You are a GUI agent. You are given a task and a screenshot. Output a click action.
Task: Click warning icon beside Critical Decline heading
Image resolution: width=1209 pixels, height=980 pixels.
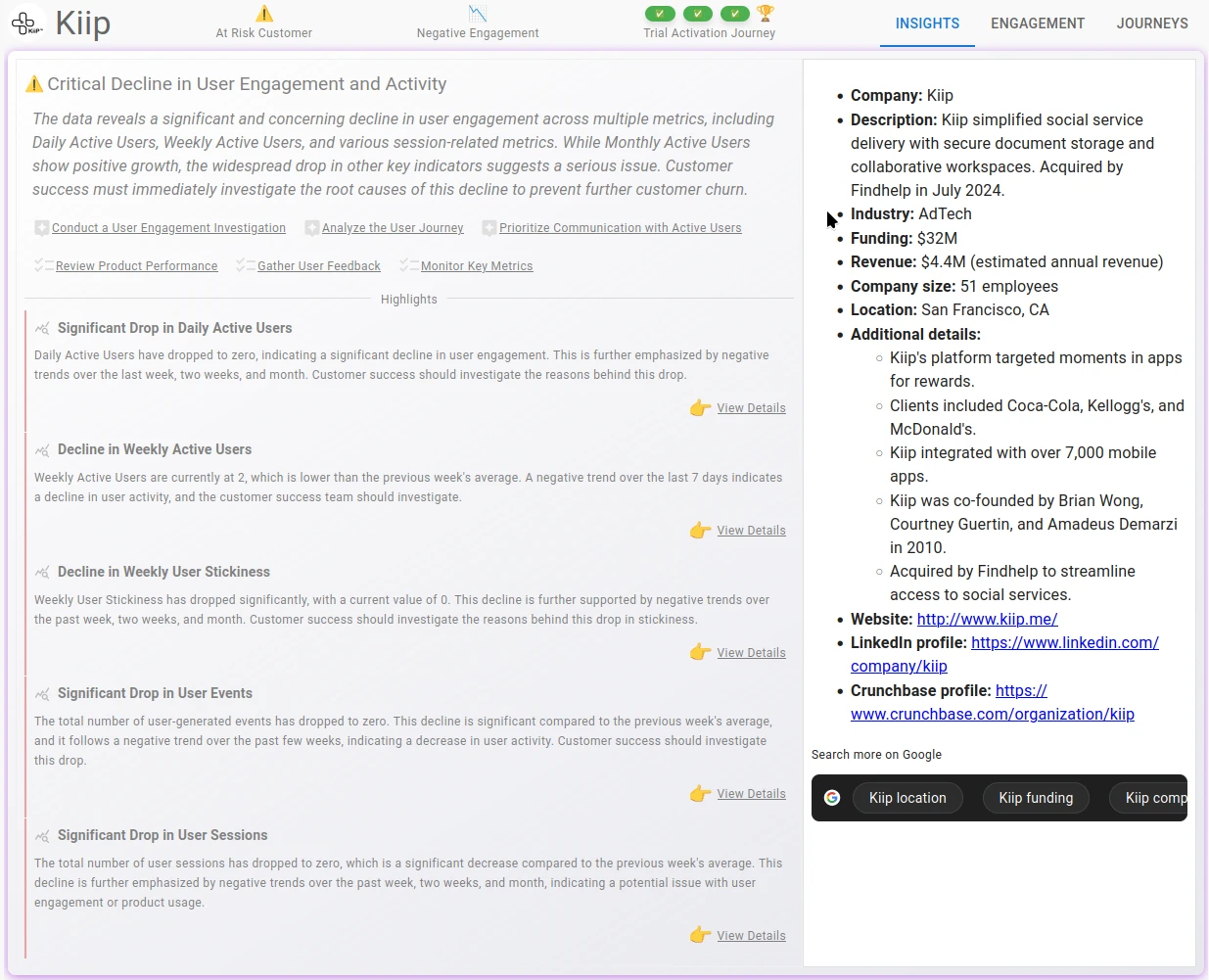pyautogui.click(x=34, y=84)
